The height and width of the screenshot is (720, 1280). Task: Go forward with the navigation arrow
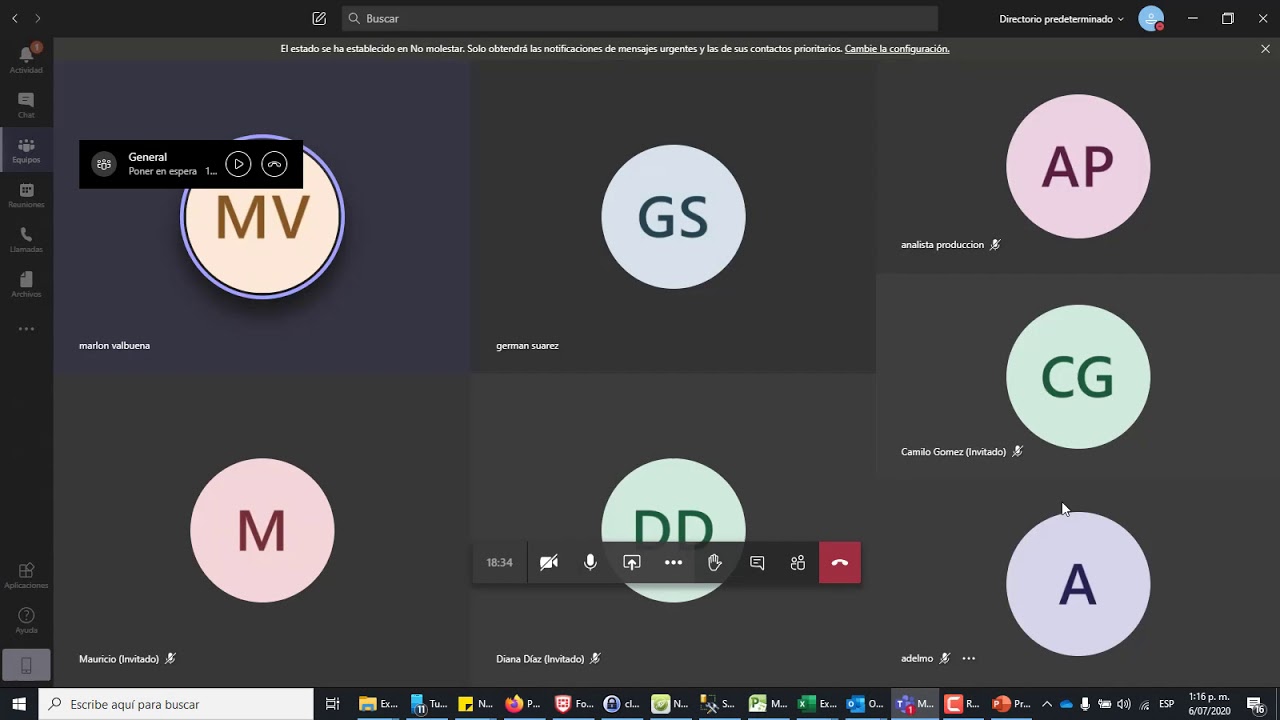pos(38,18)
